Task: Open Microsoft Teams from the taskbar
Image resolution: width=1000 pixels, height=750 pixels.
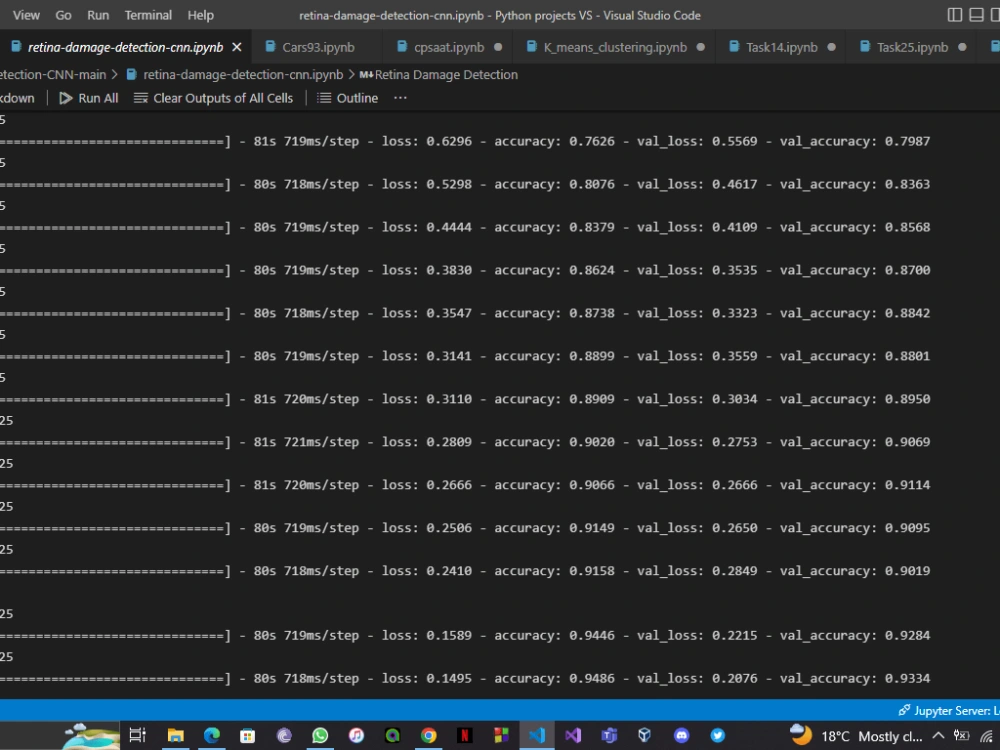Action: pyautogui.click(x=609, y=735)
